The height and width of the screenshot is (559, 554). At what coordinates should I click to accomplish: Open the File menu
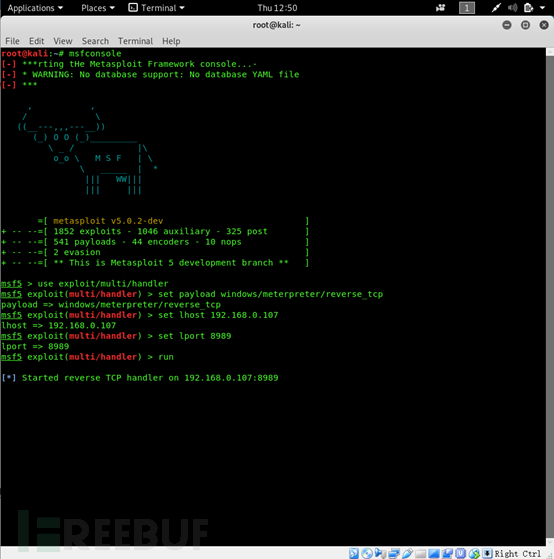[x=12, y=41]
